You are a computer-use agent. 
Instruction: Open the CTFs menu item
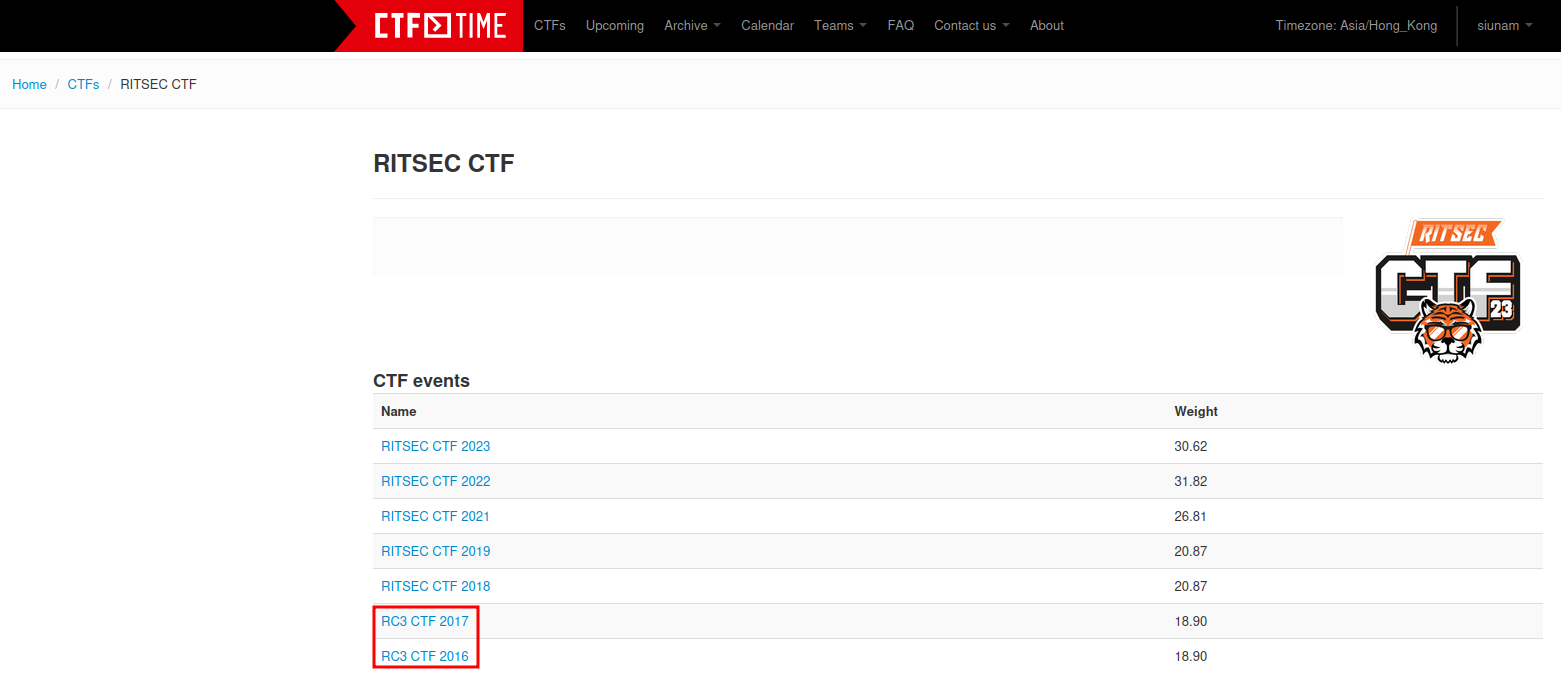pyautogui.click(x=550, y=25)
